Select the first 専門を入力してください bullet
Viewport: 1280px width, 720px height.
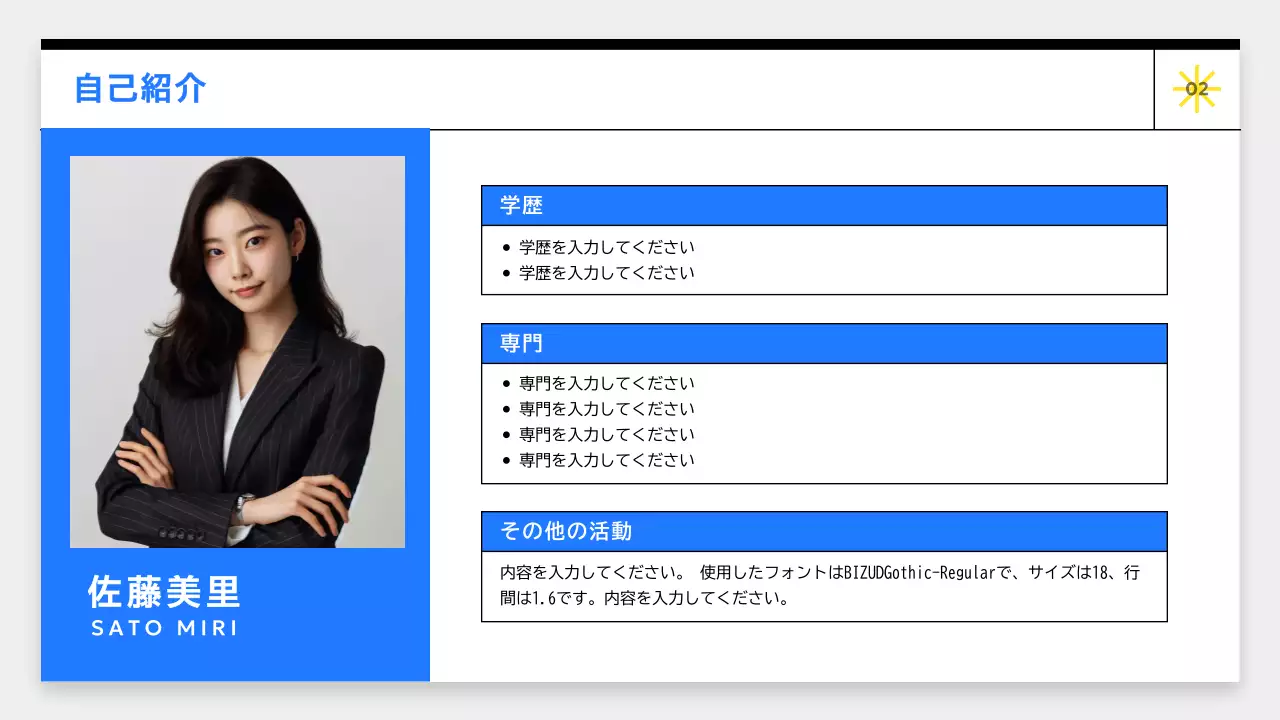point(604,382)
